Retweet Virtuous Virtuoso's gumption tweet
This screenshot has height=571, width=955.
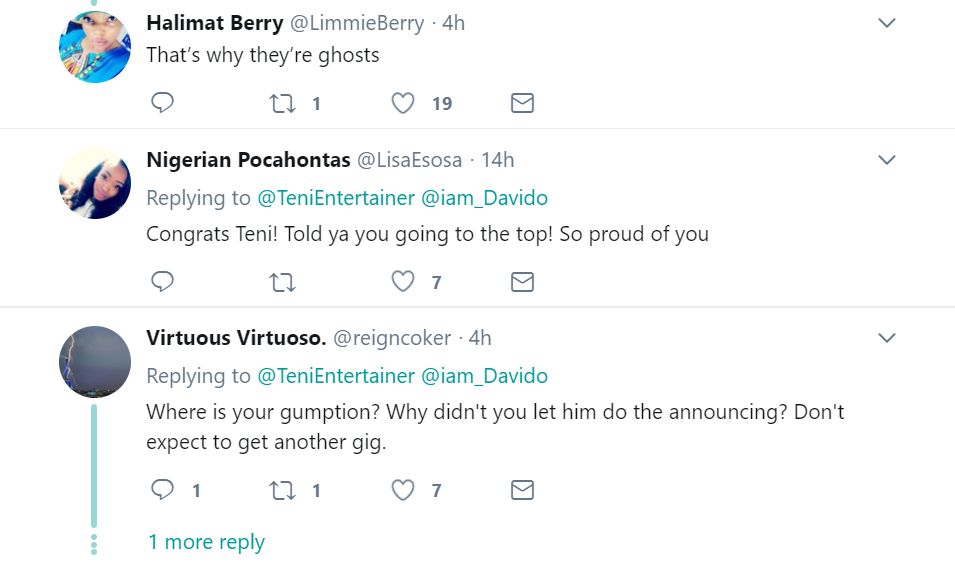tap(283, 490)
